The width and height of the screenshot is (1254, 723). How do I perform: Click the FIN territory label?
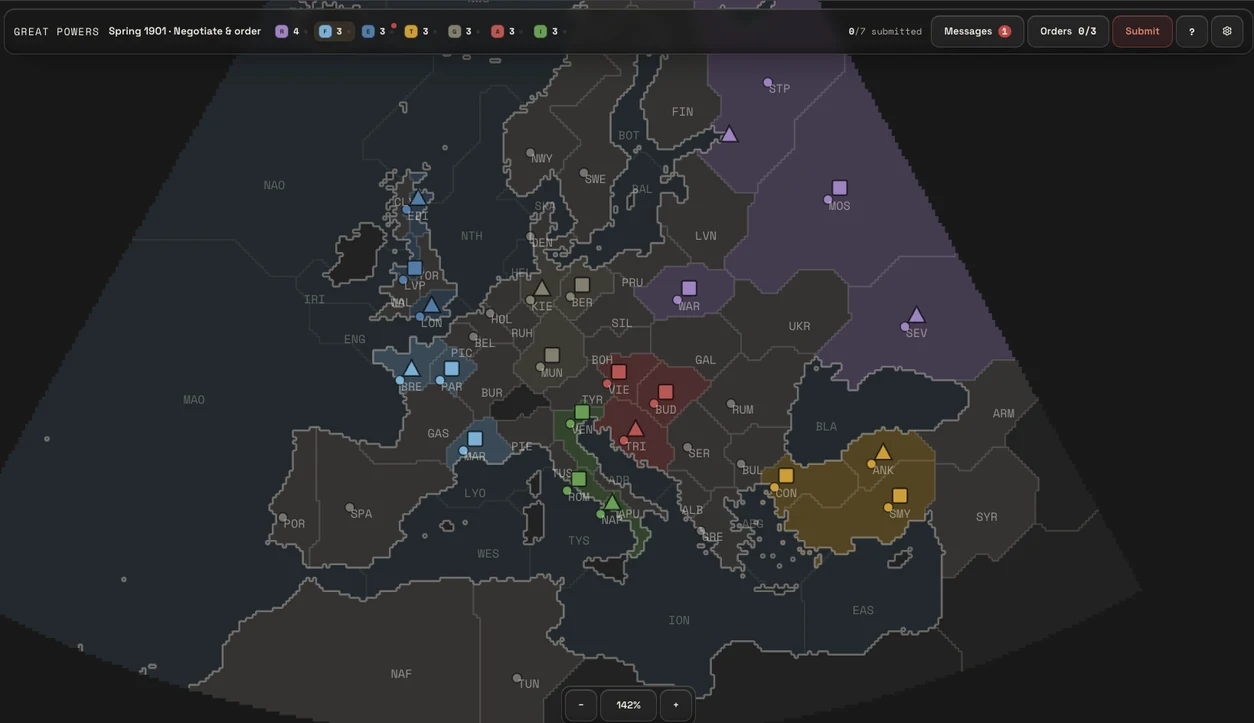click(x=682, y=112)
